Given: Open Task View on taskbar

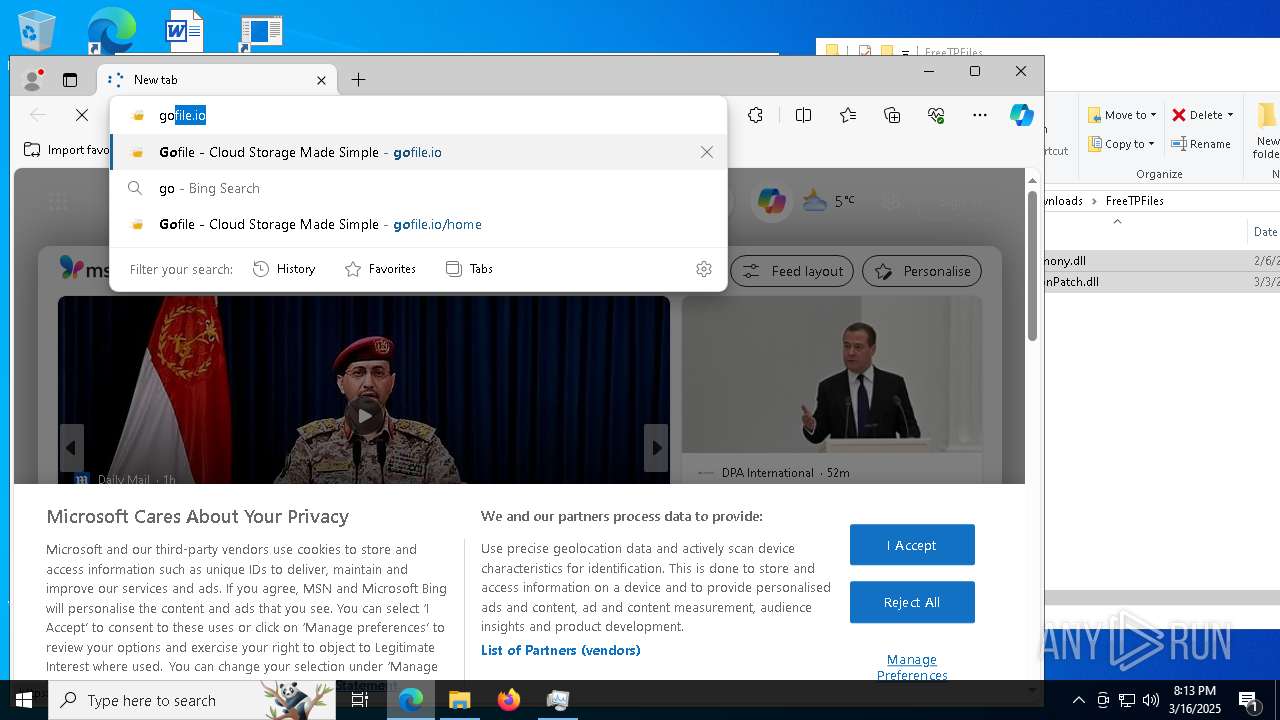Looking at the screenshot, I should [x=360, y=700].
